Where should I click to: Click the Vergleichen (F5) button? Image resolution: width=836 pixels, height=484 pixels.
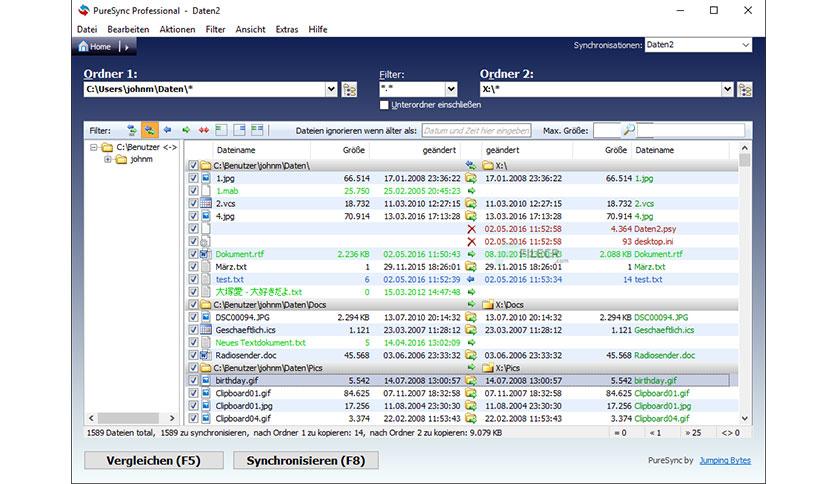coord(154,461)
